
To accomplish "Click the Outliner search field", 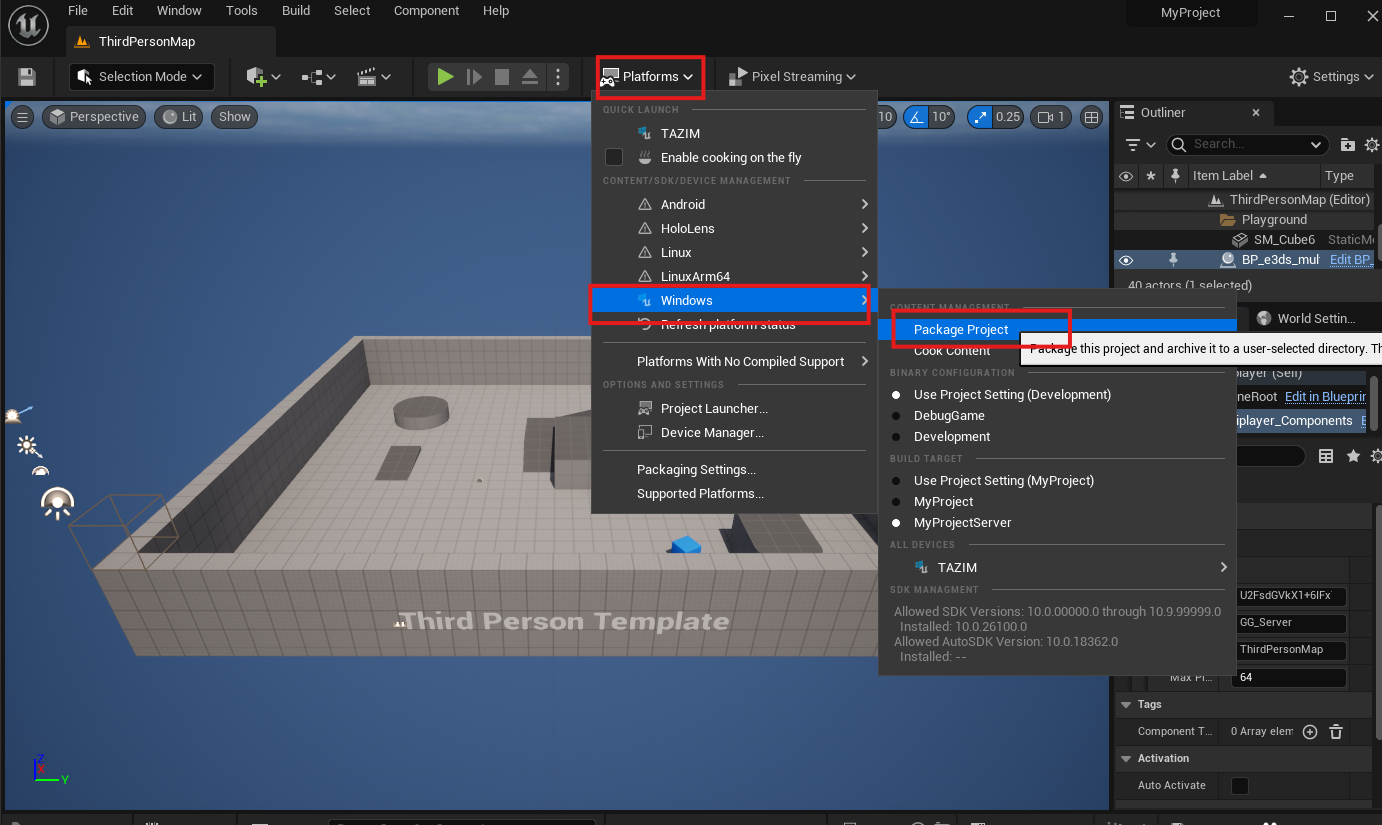I will pyautogui.click(x=1248, y=144).
